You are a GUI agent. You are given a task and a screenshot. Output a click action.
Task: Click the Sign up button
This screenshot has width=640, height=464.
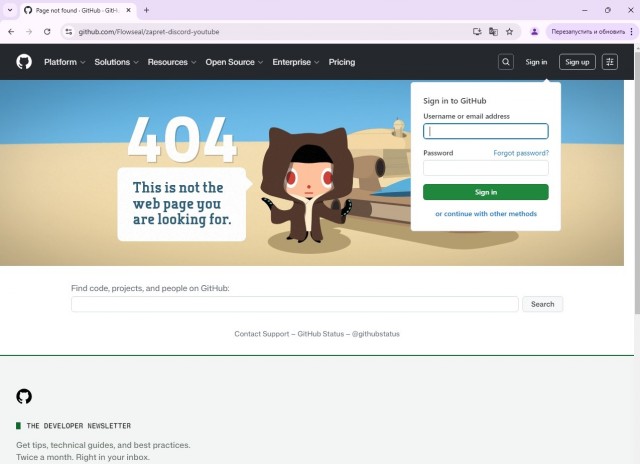click(x=577, y=62)
